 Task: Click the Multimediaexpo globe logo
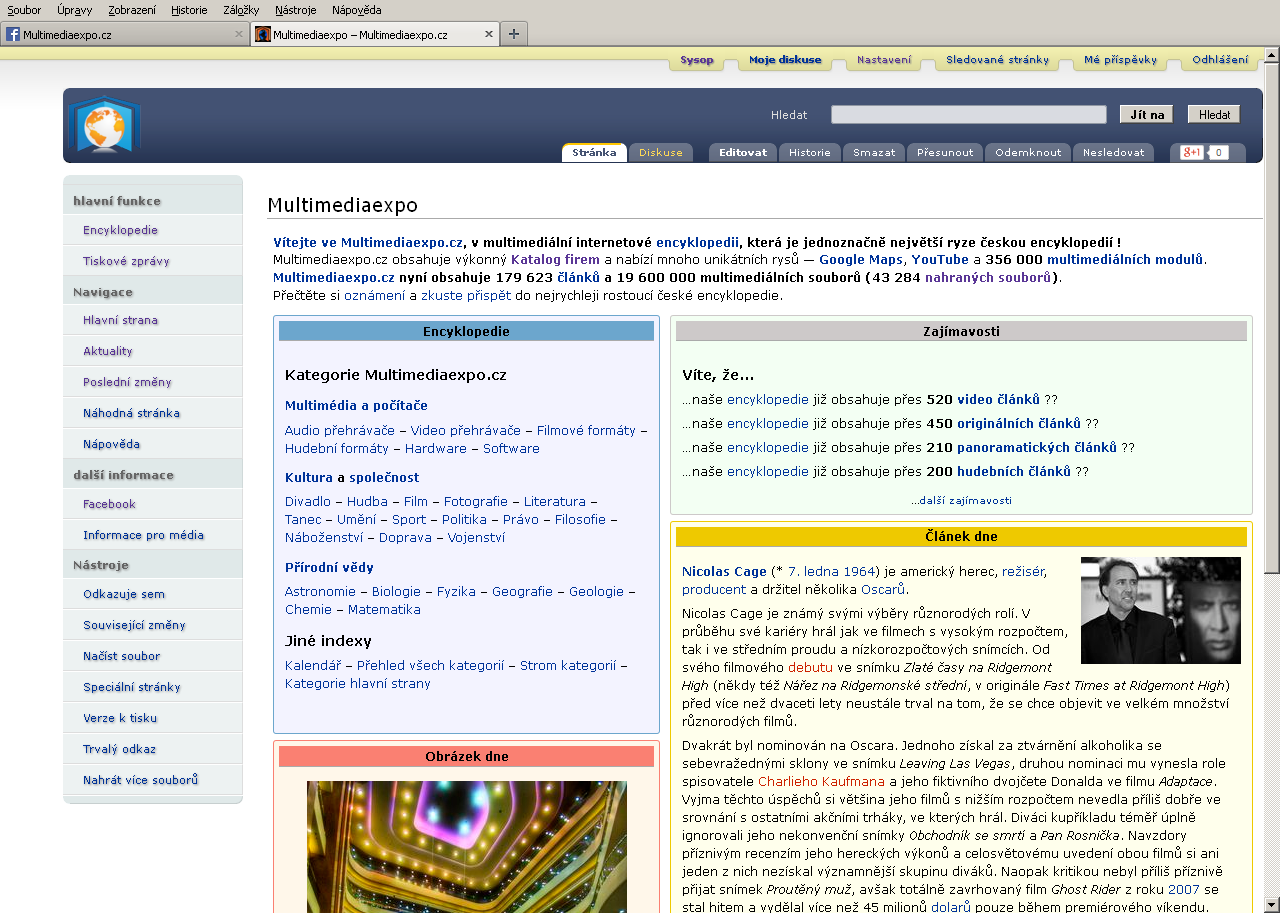click(104, 127)
